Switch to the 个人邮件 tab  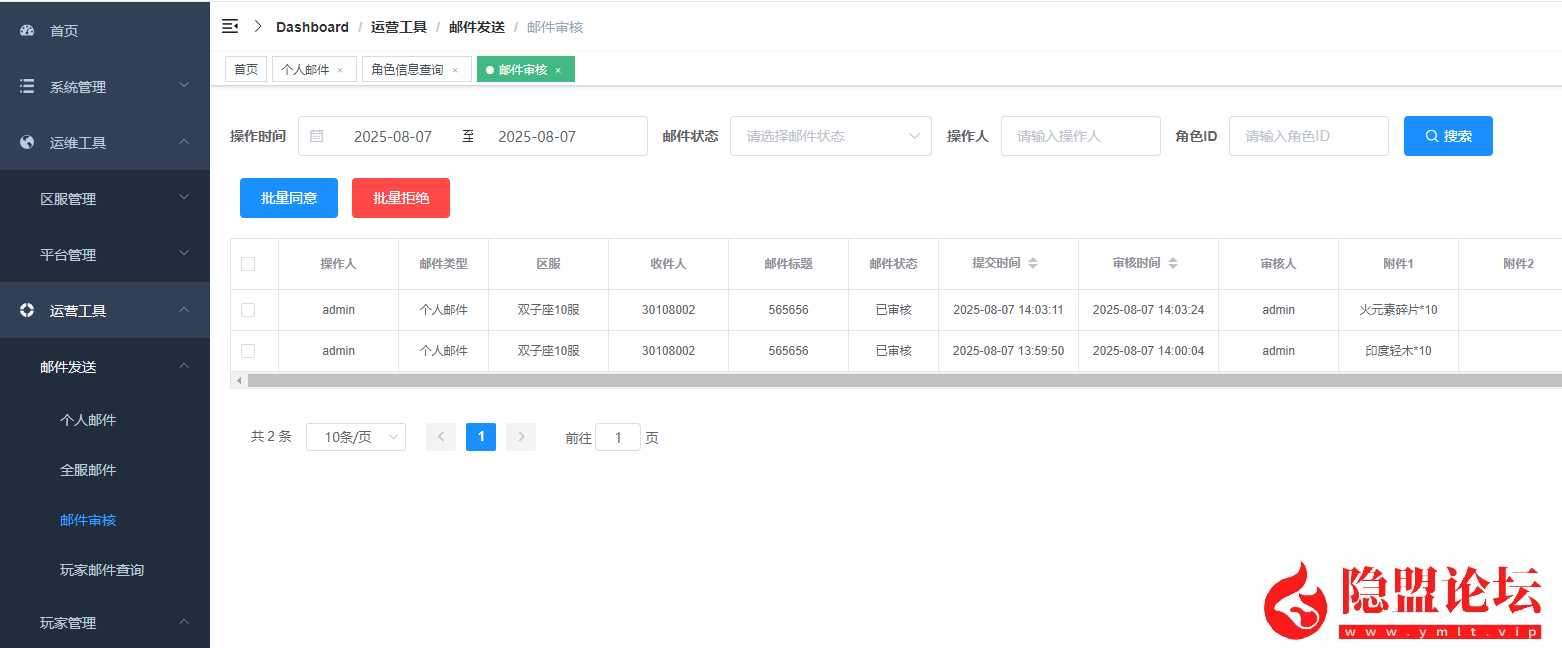point(305,70)
